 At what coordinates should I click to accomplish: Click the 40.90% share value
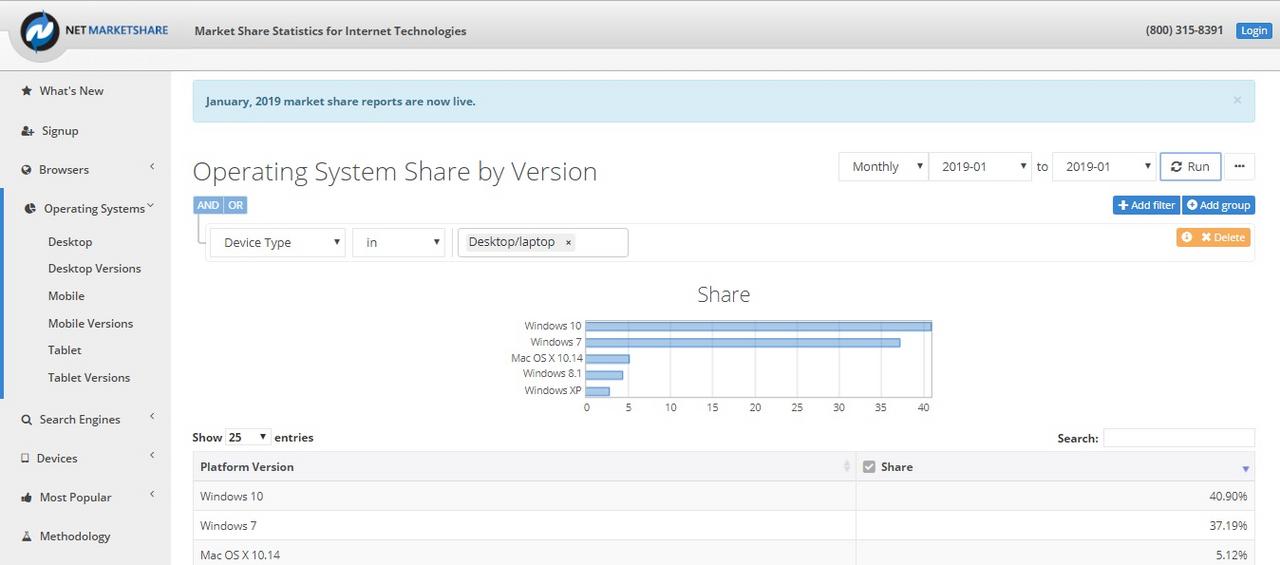(1228, 497)
